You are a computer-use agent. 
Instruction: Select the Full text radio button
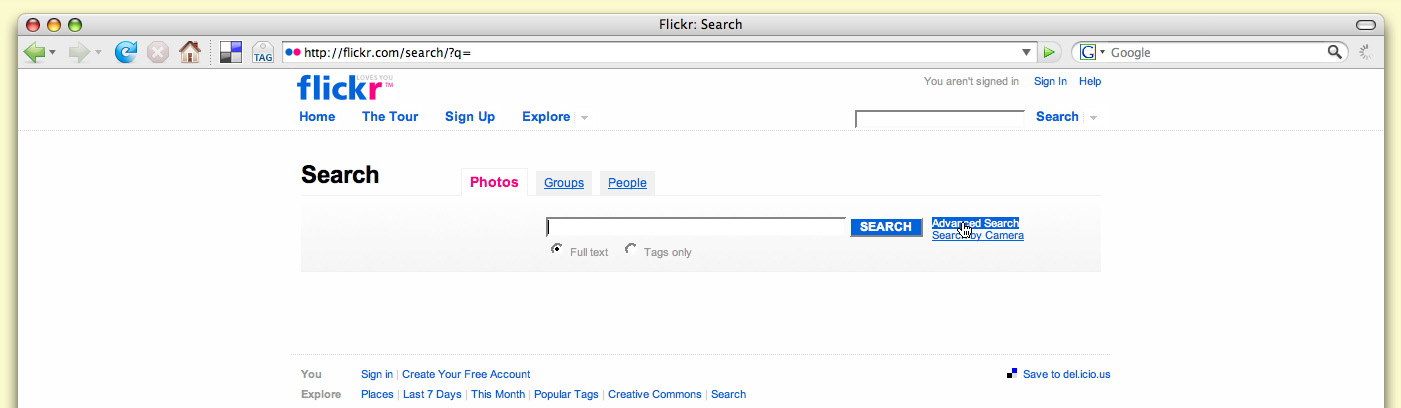[x=556, y=250]
